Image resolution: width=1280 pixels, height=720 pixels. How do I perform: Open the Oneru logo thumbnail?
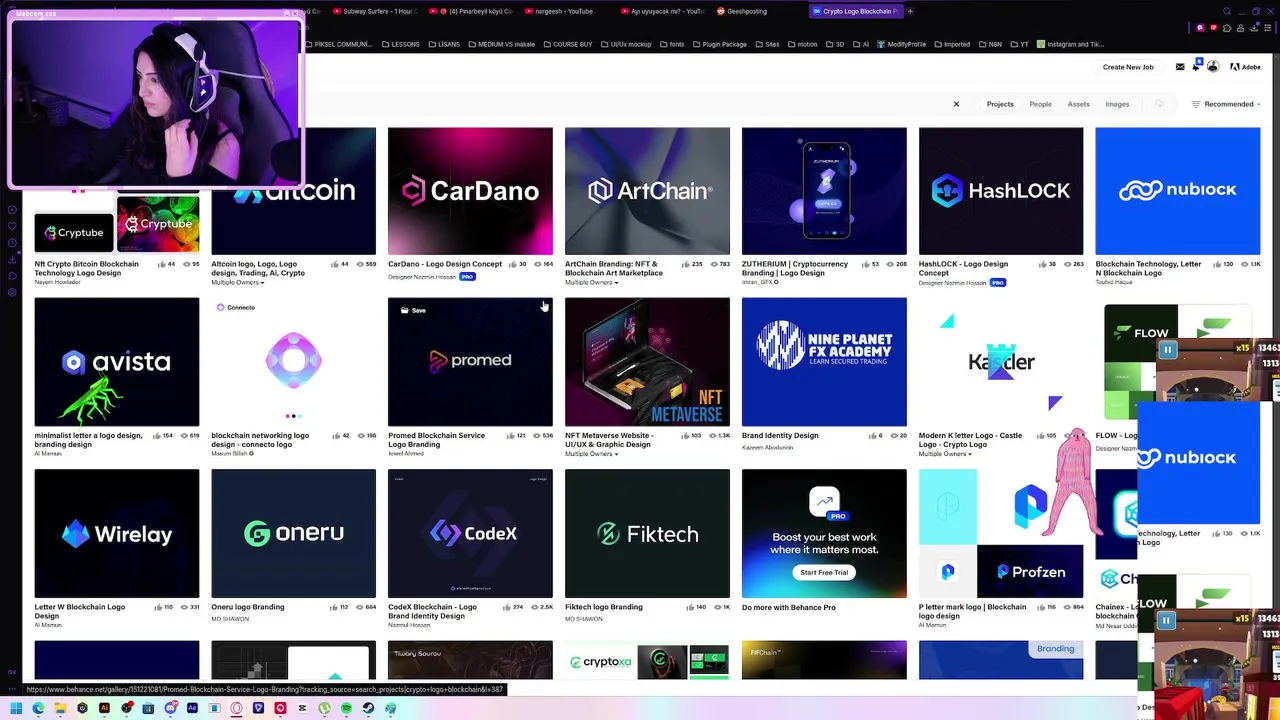(294, 534)
